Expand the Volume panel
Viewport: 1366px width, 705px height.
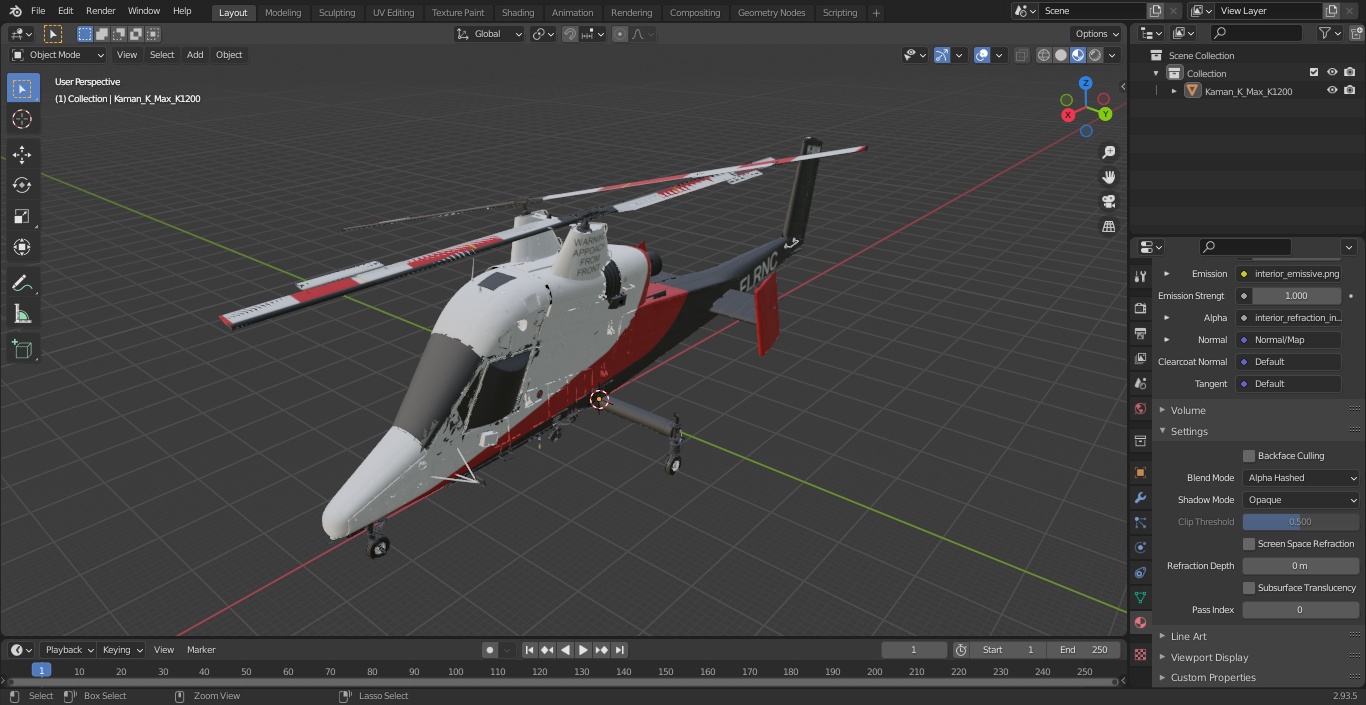(x=1188, y=410)
